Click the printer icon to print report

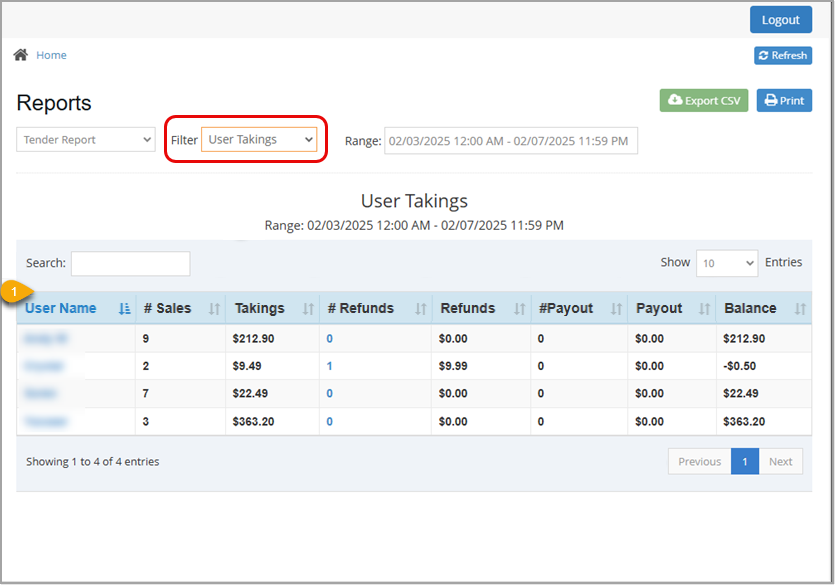click(768, 100)
